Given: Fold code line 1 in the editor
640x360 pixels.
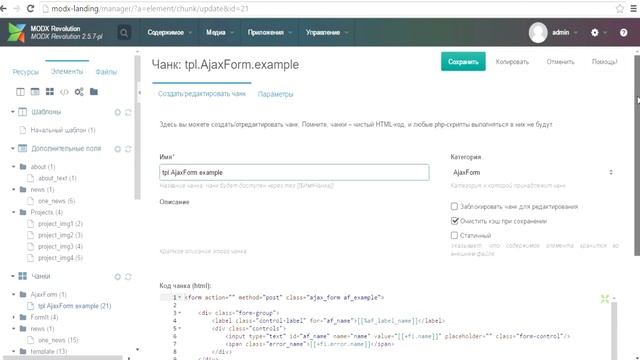Looking at the screenshot, I should [180, 298].
